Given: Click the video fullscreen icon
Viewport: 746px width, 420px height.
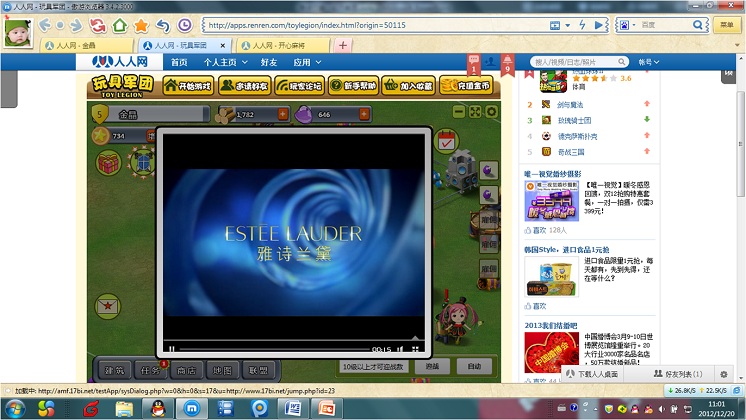Looking at the screenshot, I should point(415,349).
